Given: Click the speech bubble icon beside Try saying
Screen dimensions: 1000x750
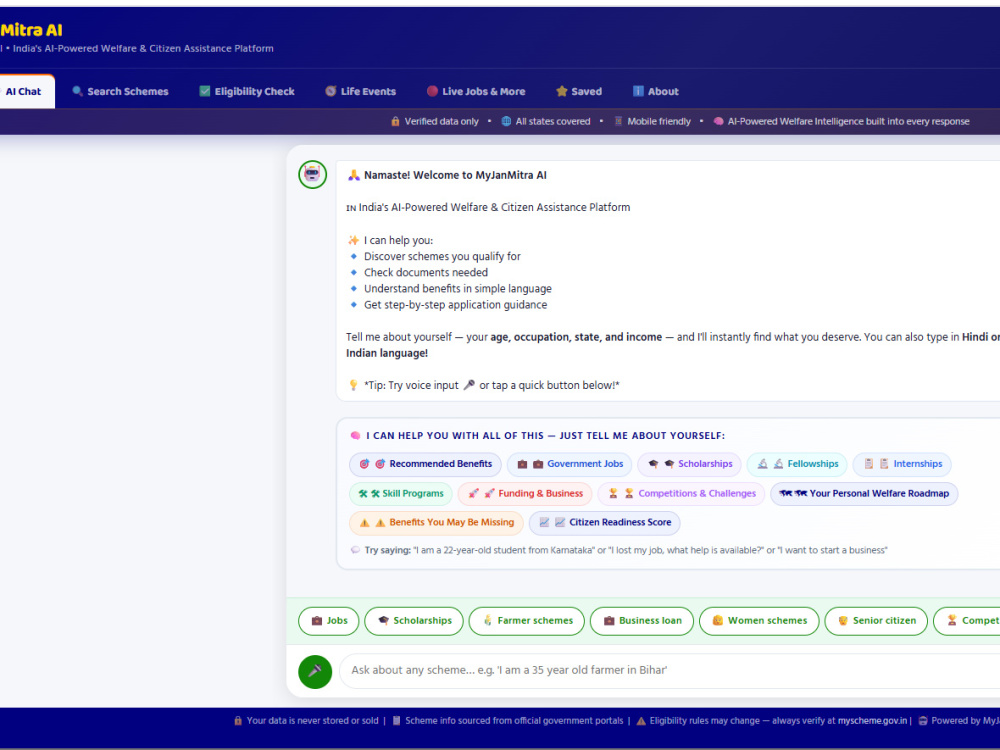Looking at the screenshot, I should 355,550.
